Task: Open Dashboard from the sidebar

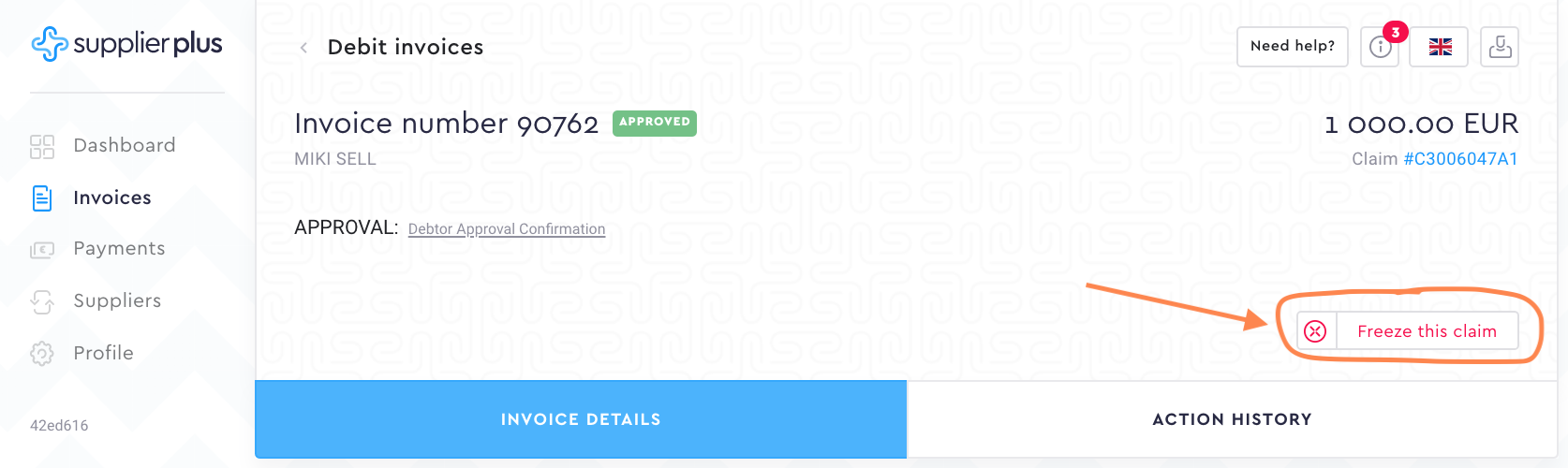Action: tap(124, 146)
